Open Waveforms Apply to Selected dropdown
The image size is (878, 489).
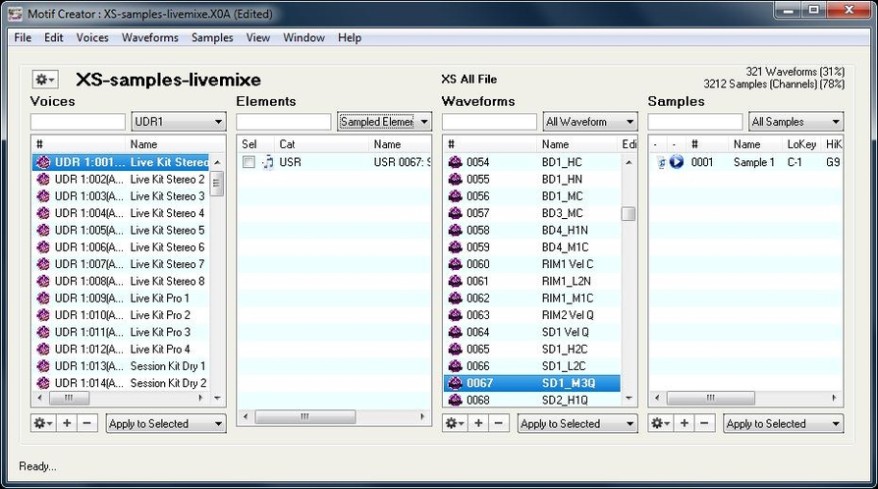(x=578, y=423)
